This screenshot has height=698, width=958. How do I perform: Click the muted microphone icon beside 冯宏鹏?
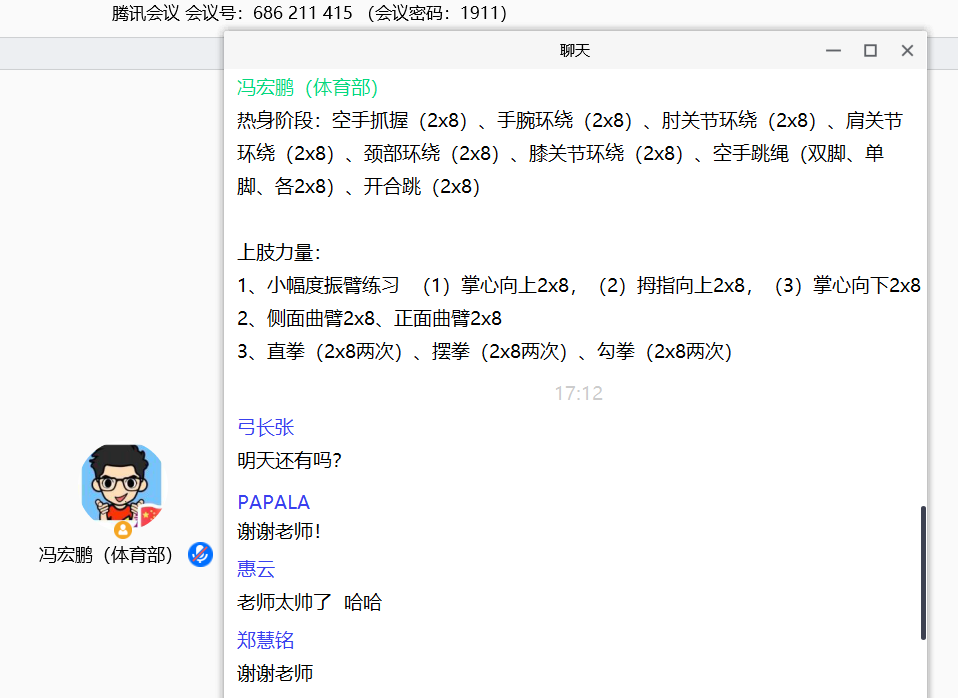[x=200, y=554]
